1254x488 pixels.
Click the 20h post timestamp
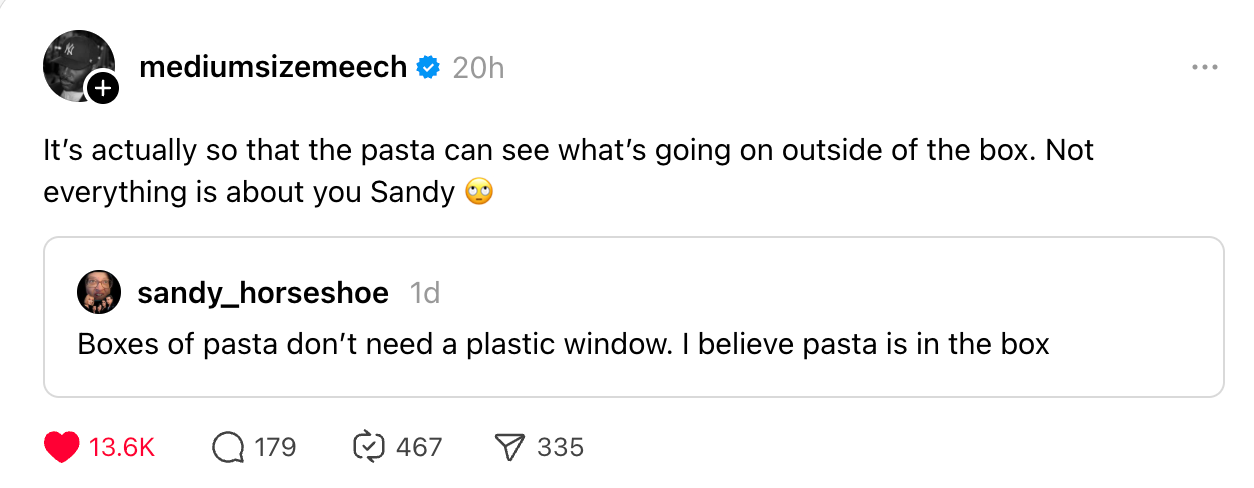pos(478,68)
